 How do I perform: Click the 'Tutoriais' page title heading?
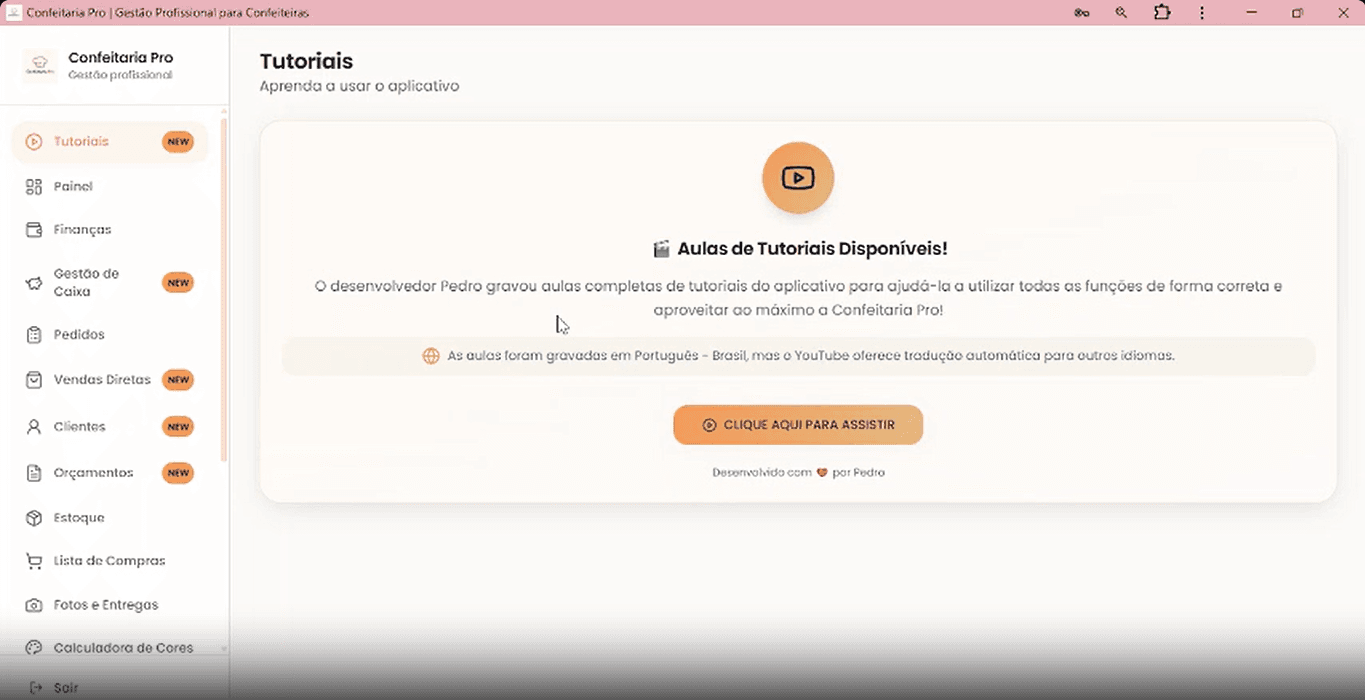coord(306,62)
